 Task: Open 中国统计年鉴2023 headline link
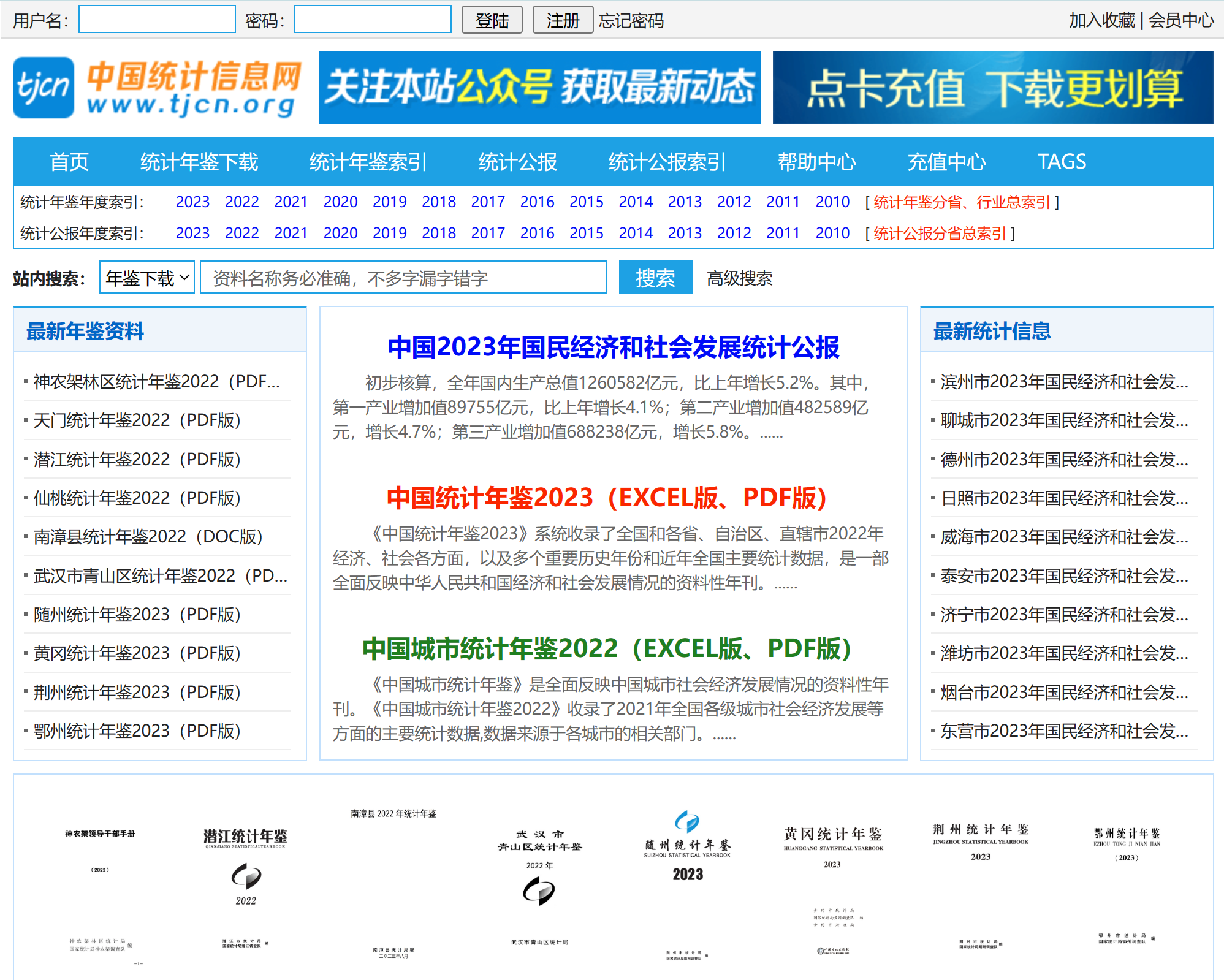click(606, 497)
